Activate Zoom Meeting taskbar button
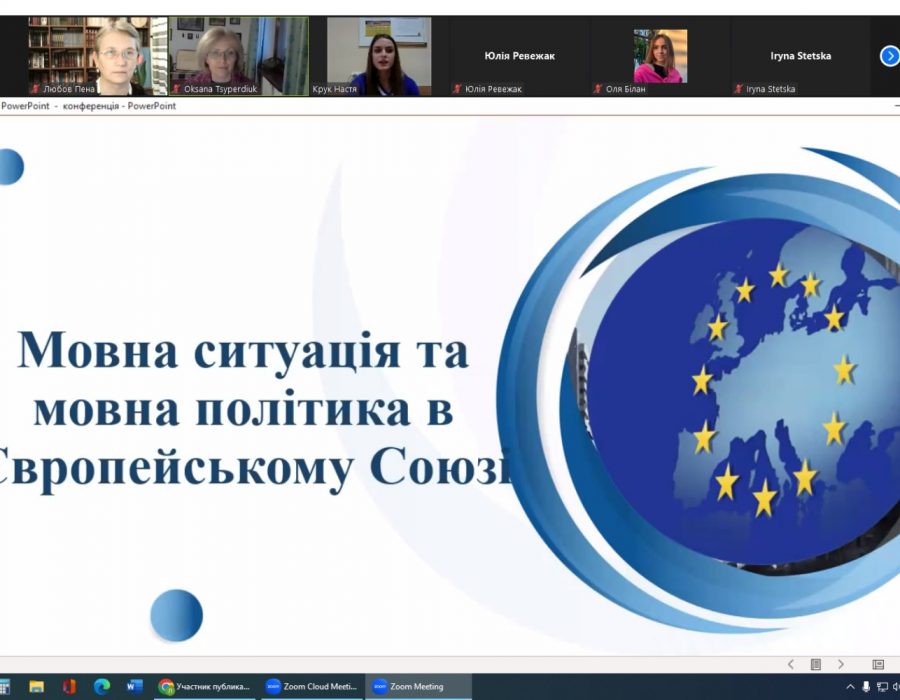Image resolution: width=900 pixels, height=700 pixels. [x=418, y=686]
